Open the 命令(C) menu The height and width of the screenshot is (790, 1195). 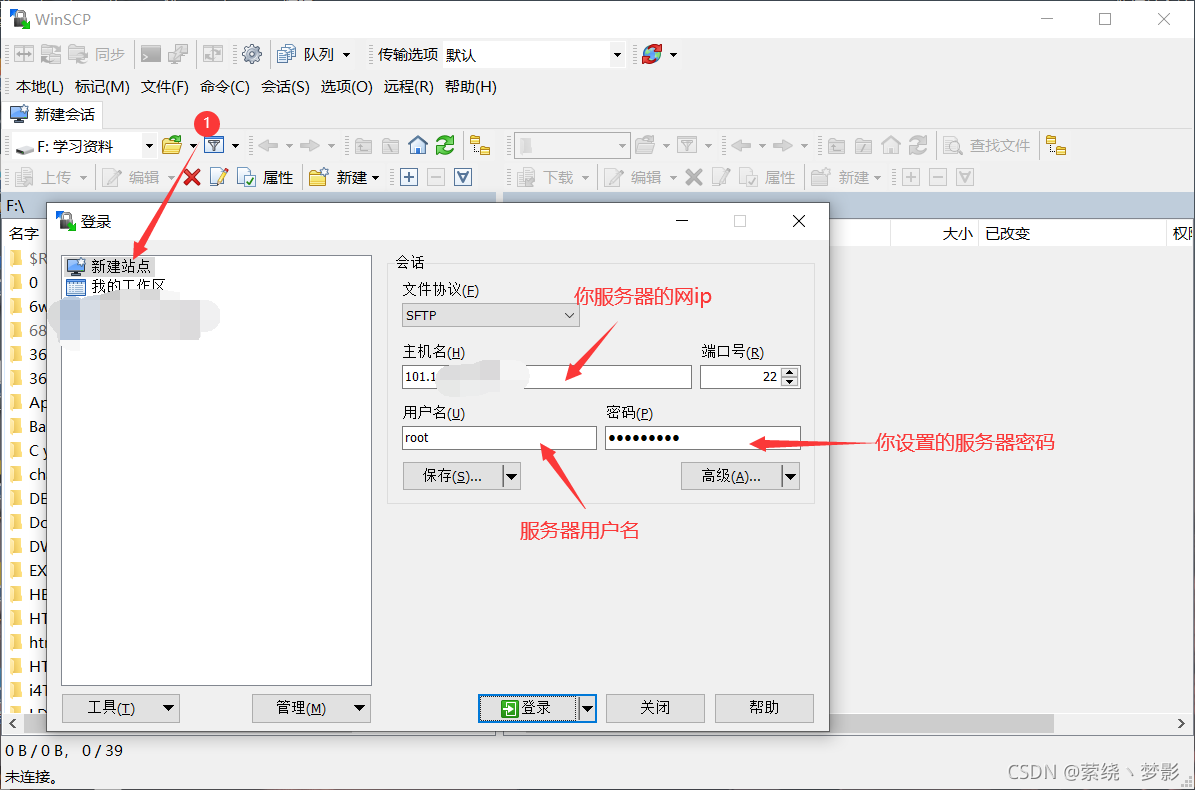[225, 87]
